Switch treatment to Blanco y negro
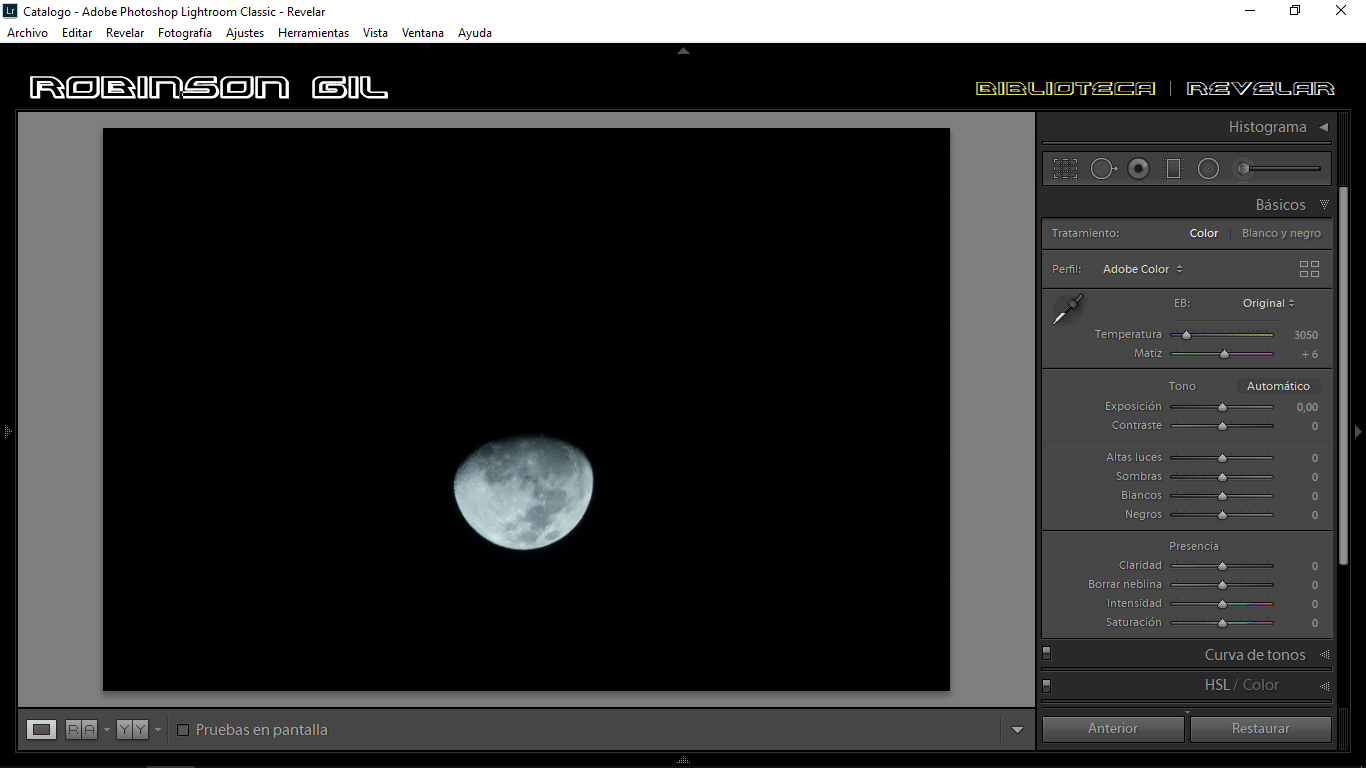 1281,232
